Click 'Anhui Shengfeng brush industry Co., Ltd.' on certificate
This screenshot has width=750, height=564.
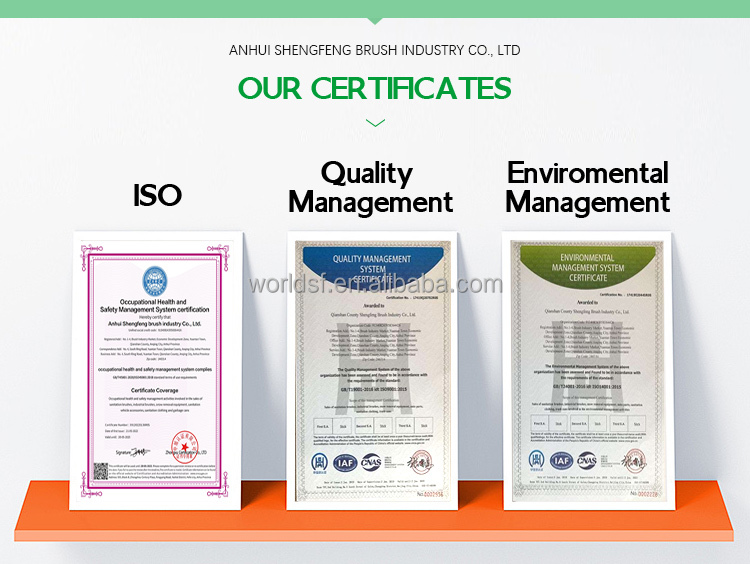[154, 324]
